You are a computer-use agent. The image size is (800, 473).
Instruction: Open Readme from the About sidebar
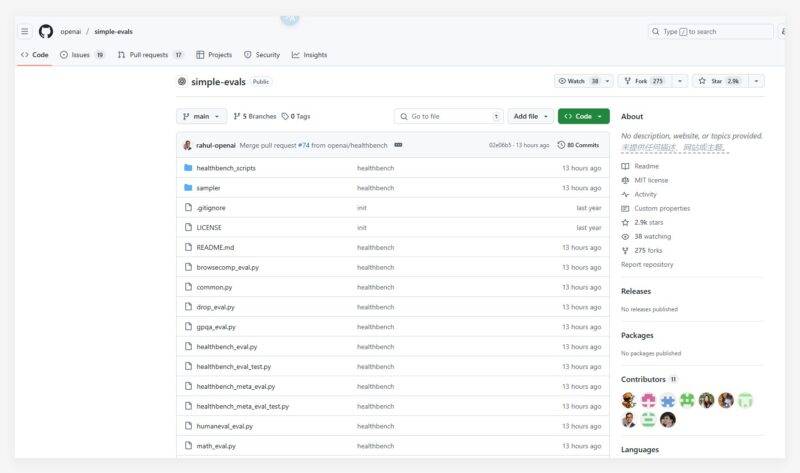coord(640,166)
